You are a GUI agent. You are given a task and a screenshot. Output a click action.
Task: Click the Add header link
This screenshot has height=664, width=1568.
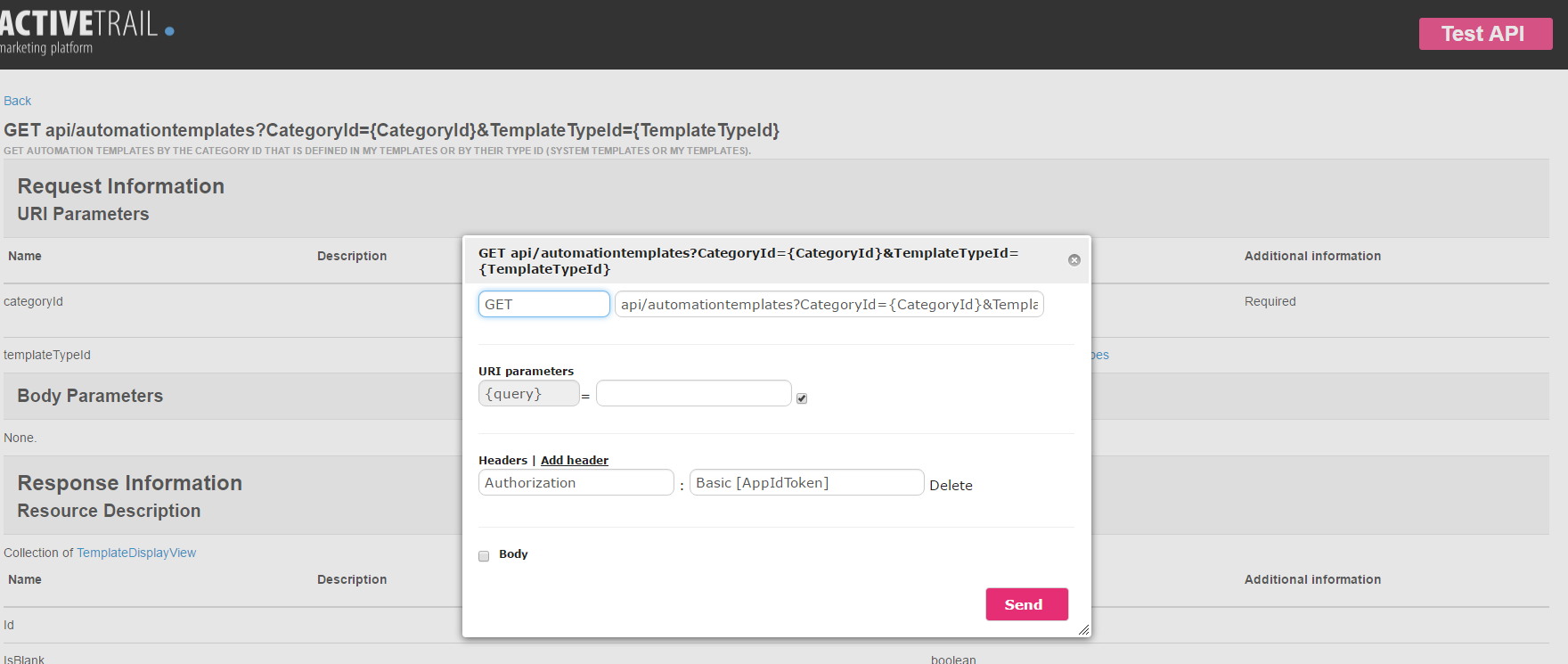pyautogui.click(x=574, y=460)
